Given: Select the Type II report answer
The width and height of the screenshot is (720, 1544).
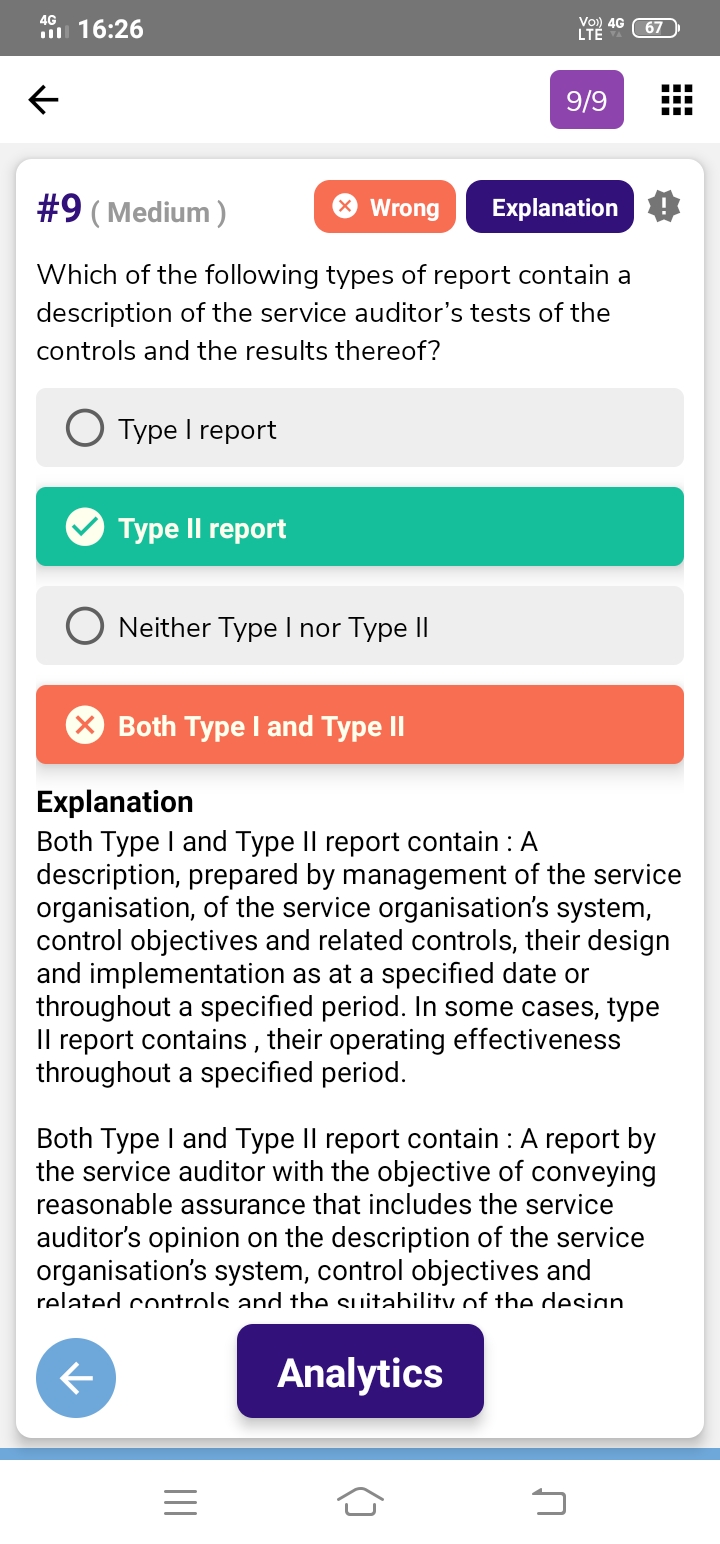Looking at the screenshot, I should coord(360,527).
